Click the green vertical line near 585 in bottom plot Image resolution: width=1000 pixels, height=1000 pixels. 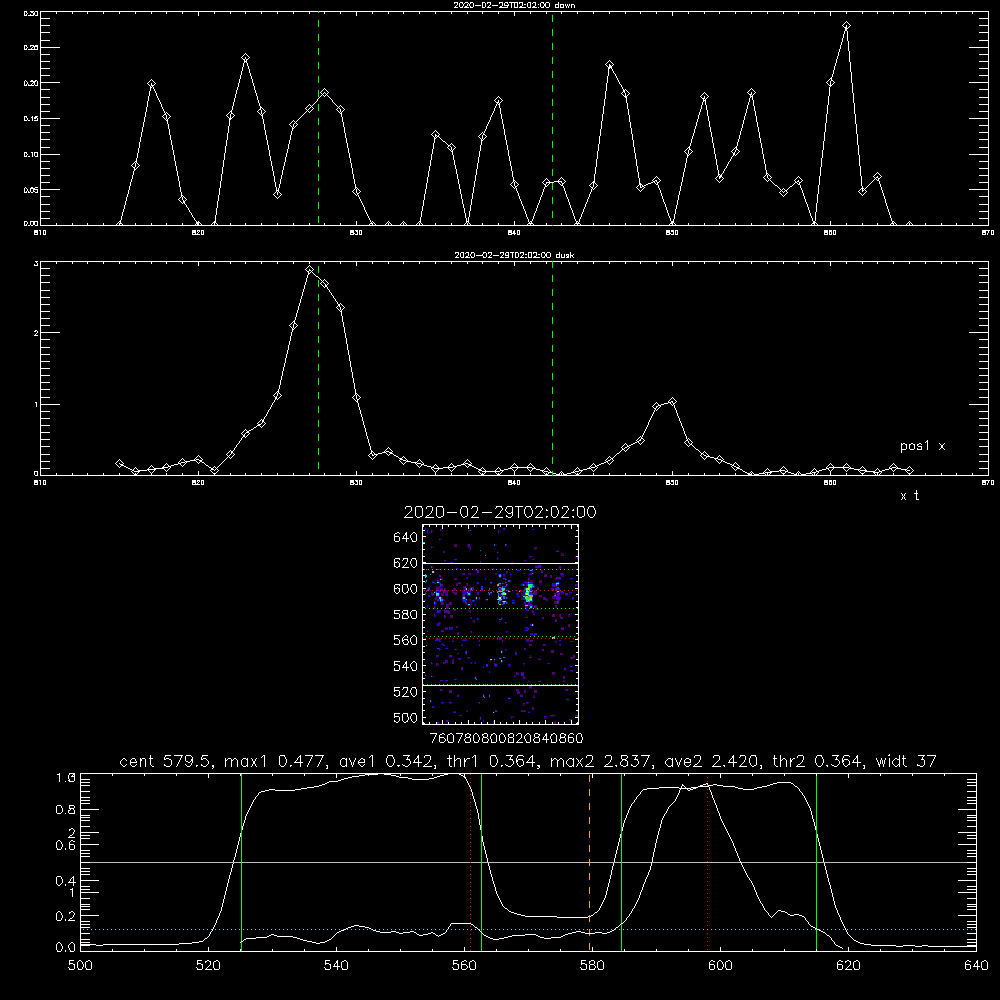pos(621,862)
